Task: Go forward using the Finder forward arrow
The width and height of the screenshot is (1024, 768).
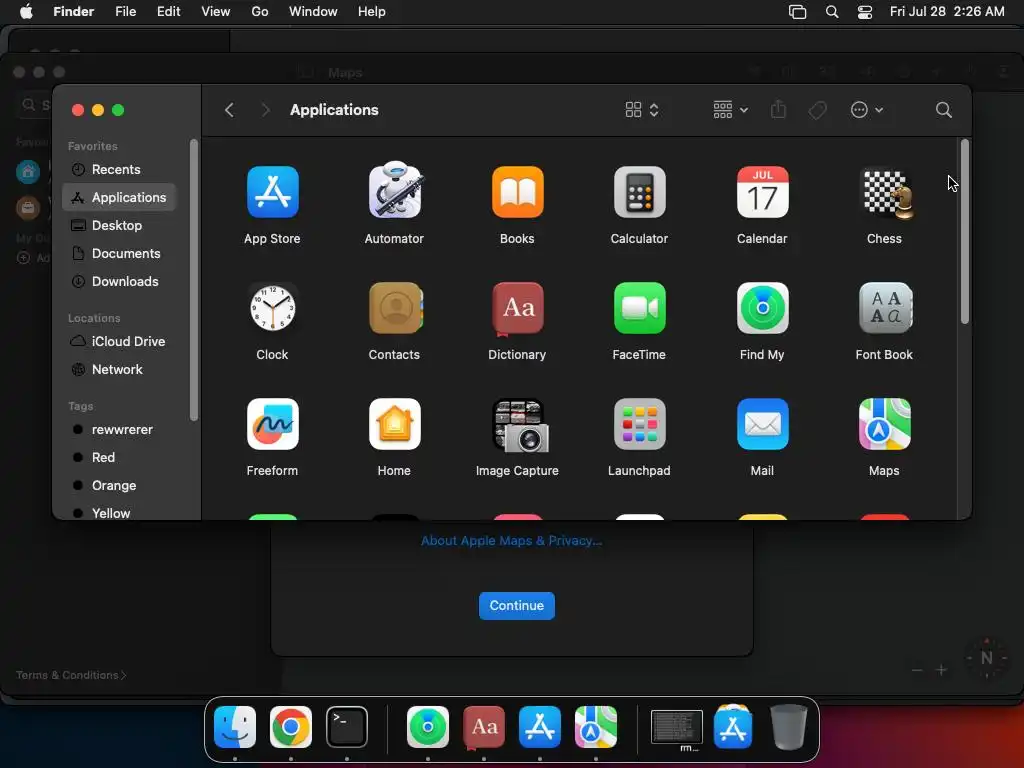Action: click(x=265, y=110)
